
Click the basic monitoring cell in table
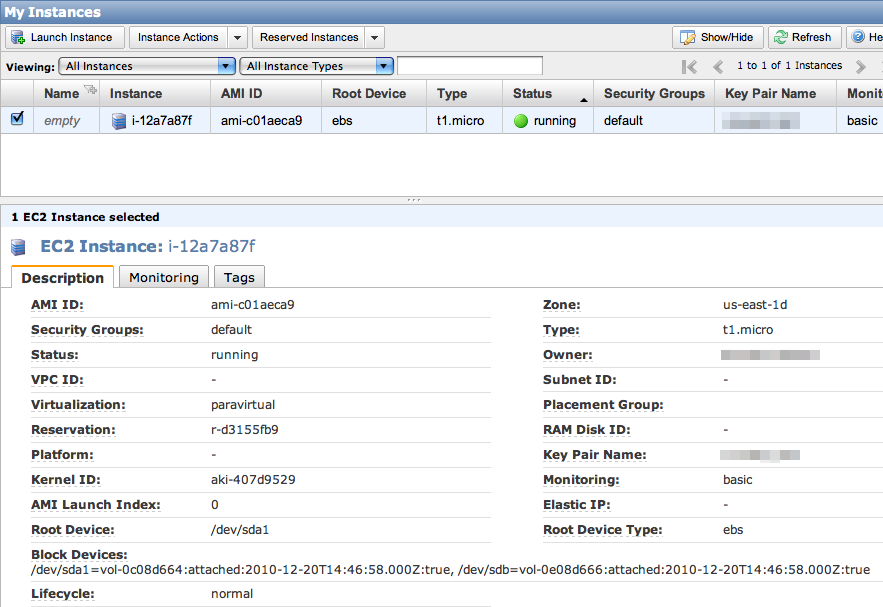click(862, 120)
